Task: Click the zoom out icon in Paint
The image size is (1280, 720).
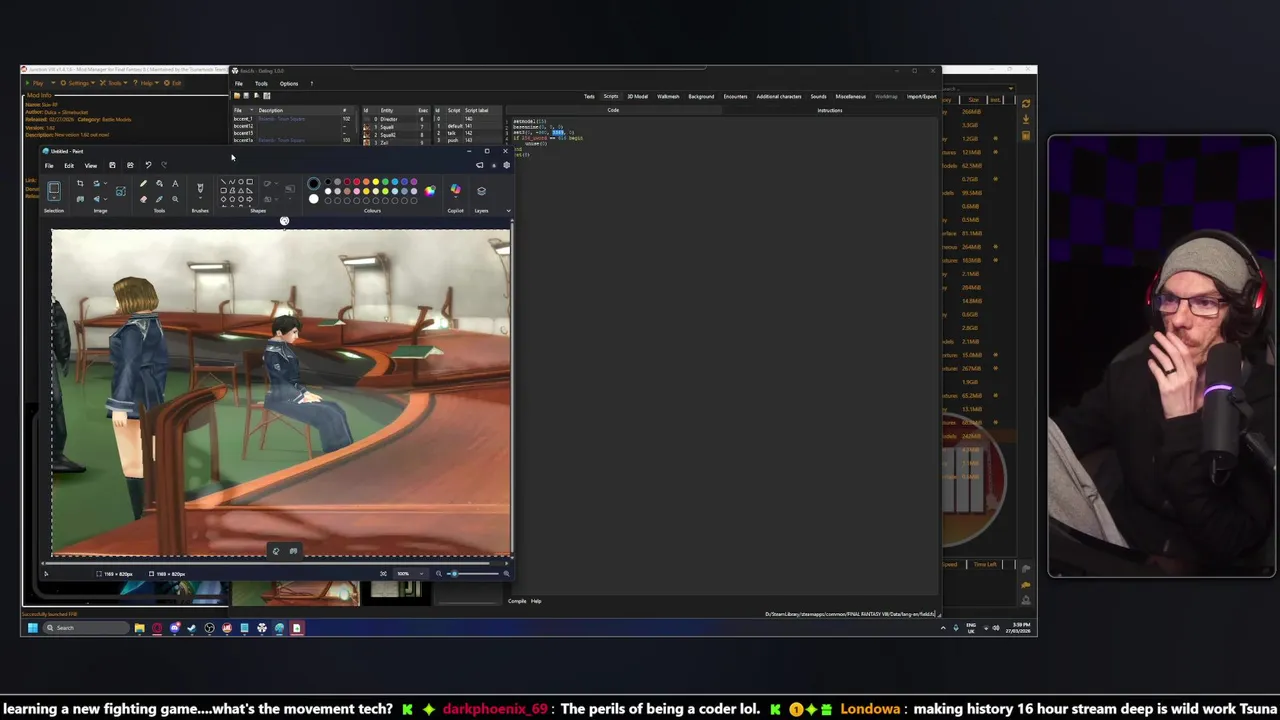Action: pos(439,574)
